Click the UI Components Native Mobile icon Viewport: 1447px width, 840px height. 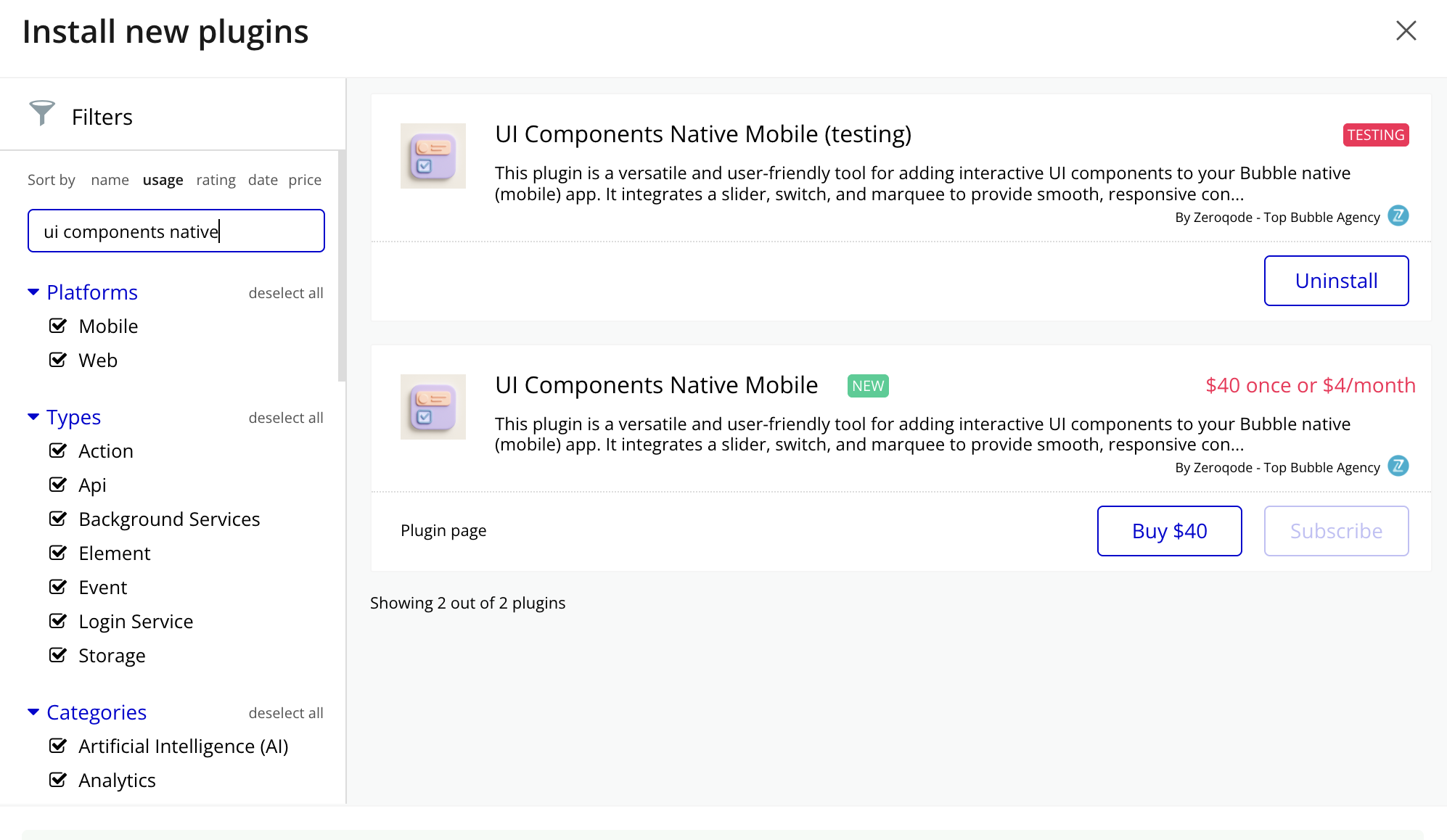pyautogui.click(x=433, y=407)
